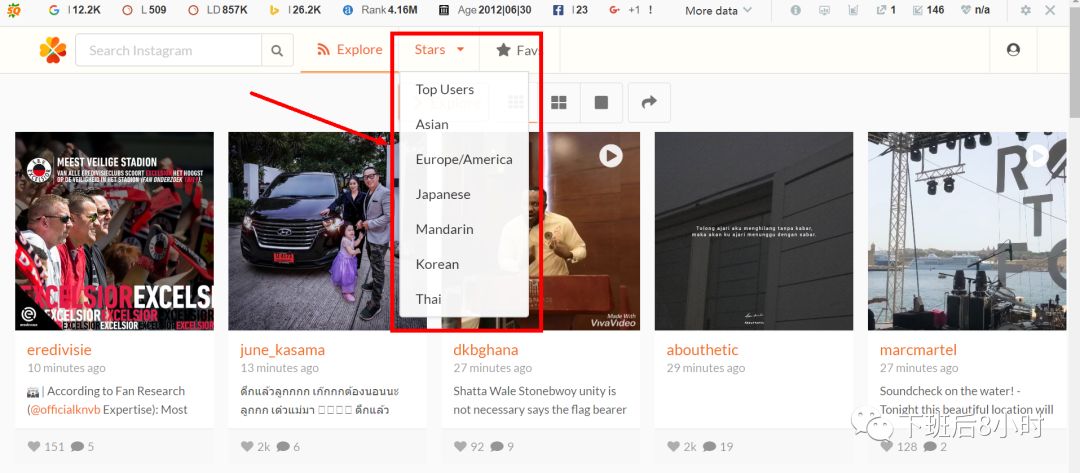Click the magnifier search button

277,50
